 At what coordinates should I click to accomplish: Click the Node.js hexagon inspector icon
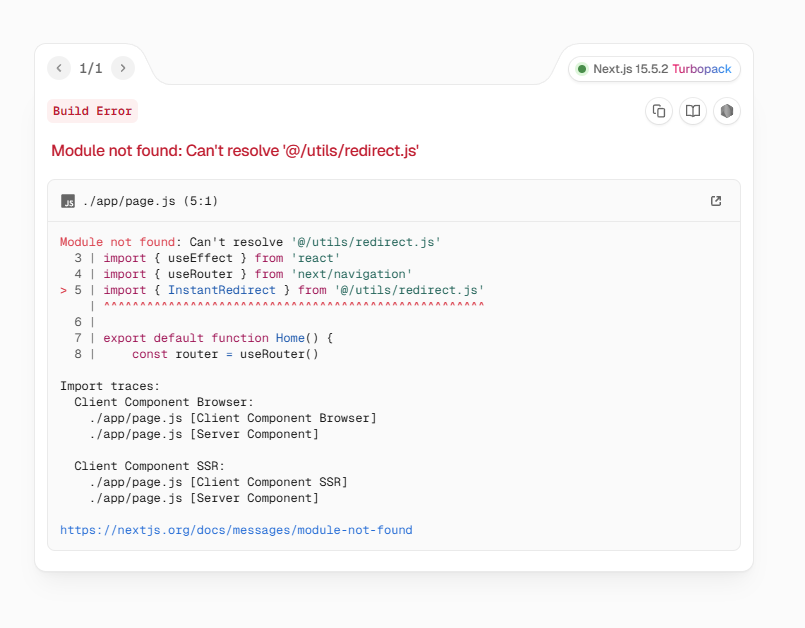[x=727, y=111]
